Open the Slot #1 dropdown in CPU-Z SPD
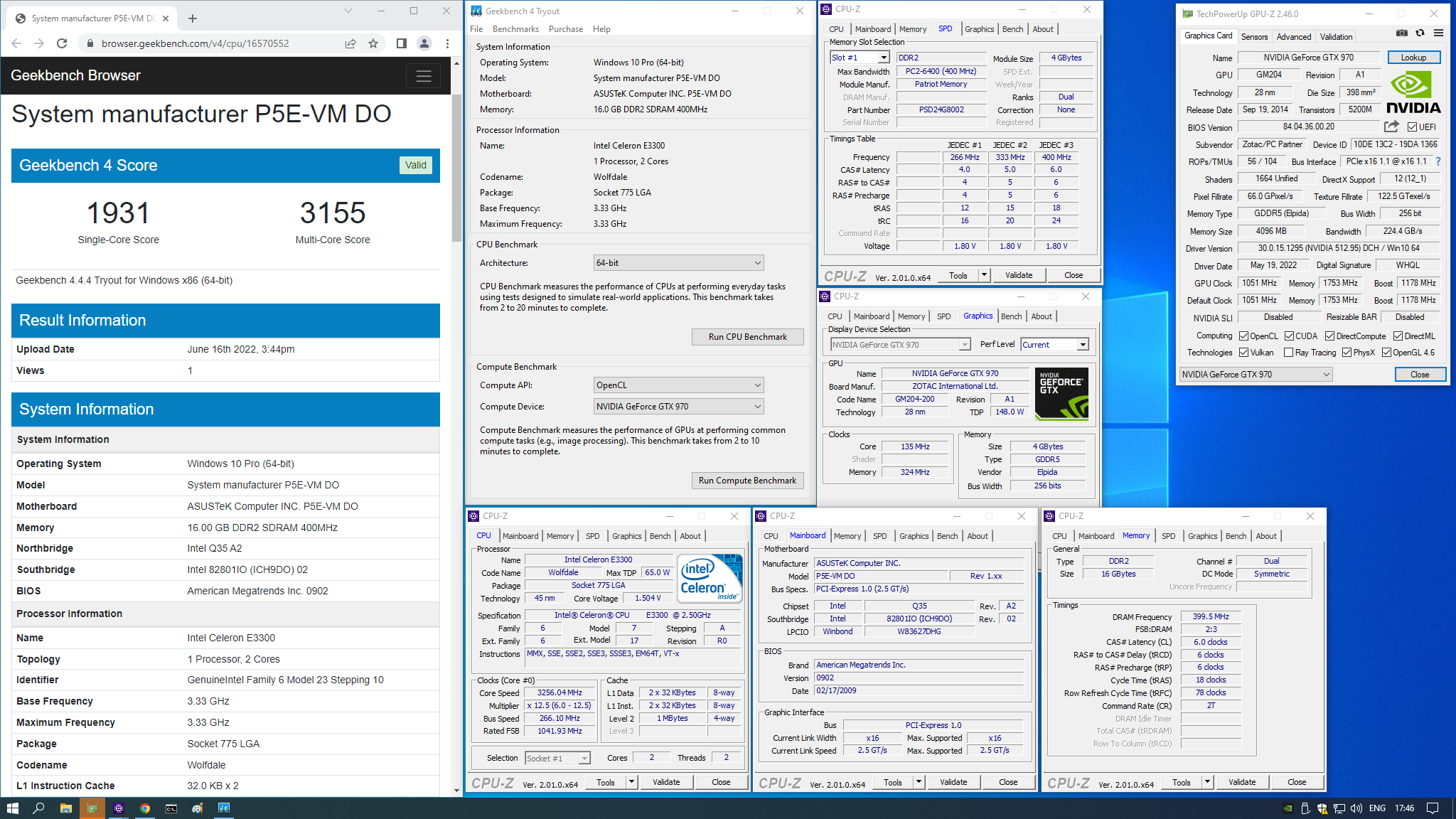Image resolution: width=1456 pixels, height=819 pixels. tap(860, 58)
